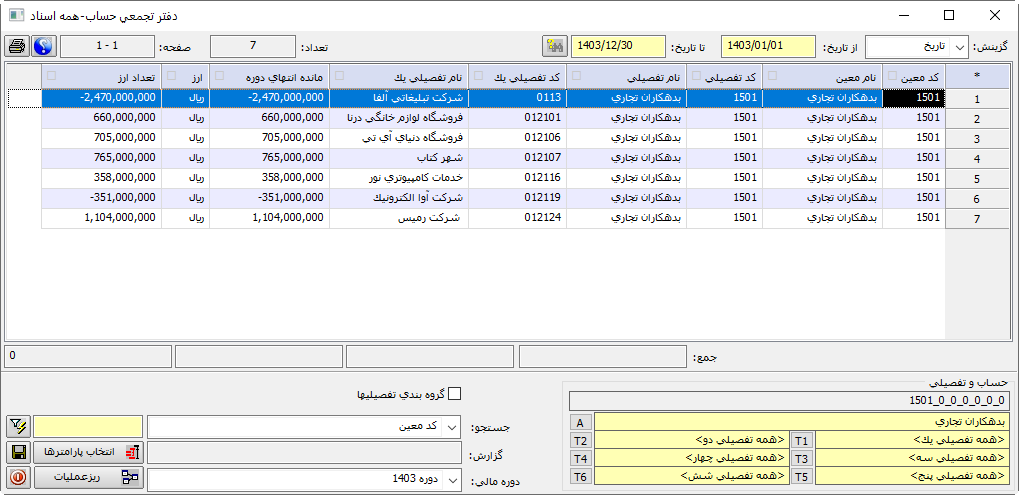Tick the checkbox in کد معين column header
This screenshot has width=1019, height=495.
[x=892, y=75]
